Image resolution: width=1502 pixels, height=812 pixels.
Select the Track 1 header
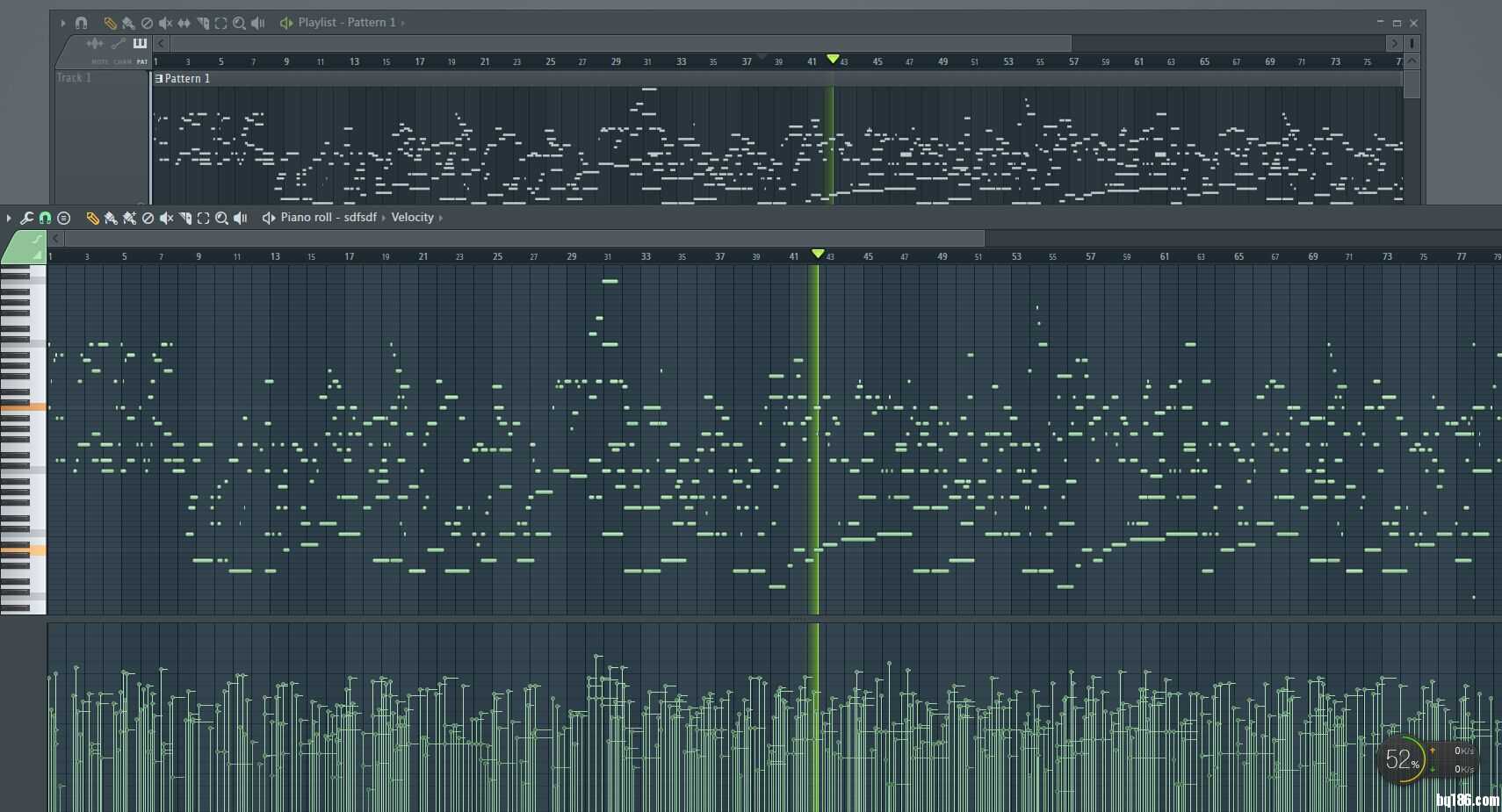pos(102,136)
